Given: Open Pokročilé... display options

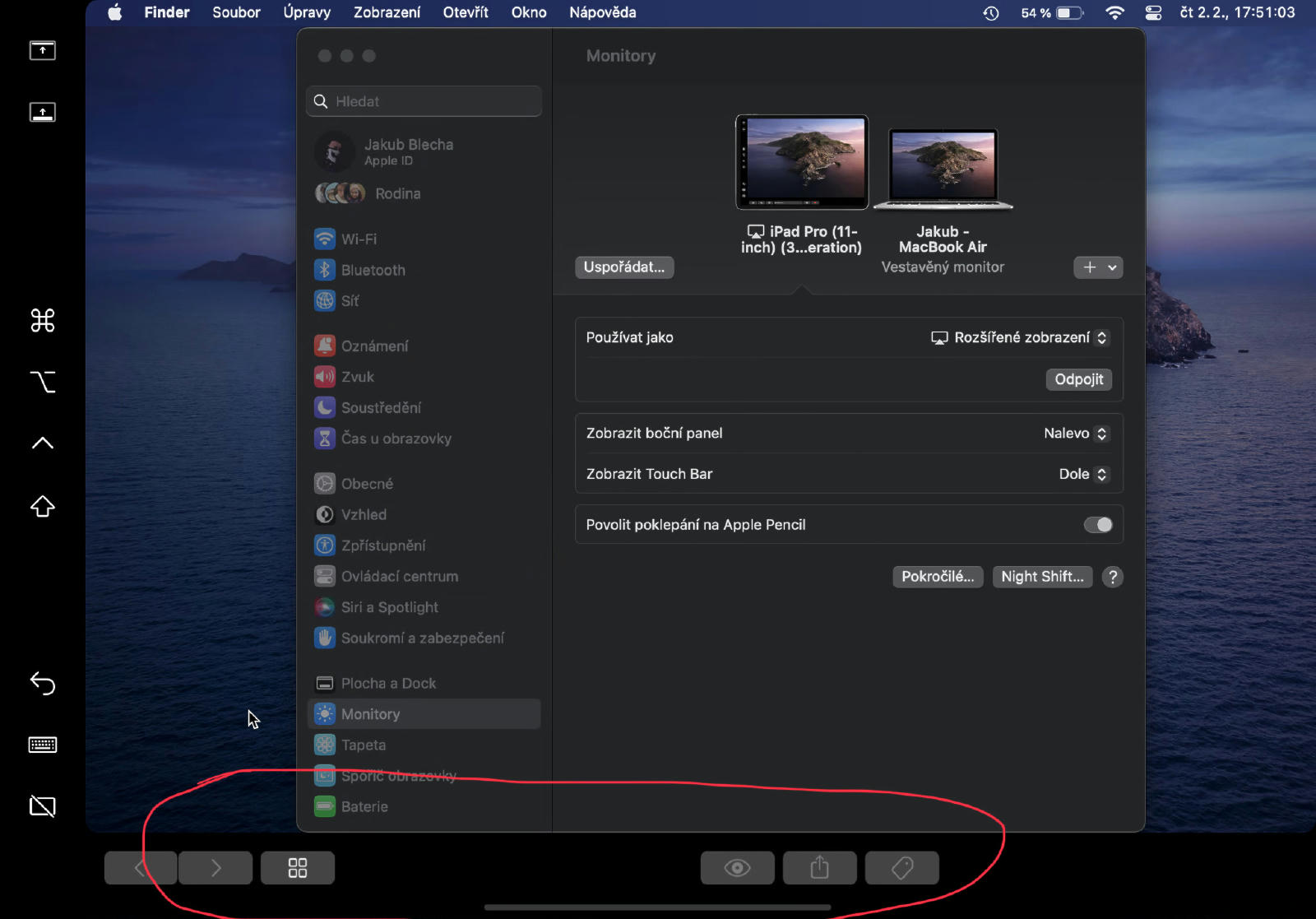Looking at the screenshot, I should (938, 577).
